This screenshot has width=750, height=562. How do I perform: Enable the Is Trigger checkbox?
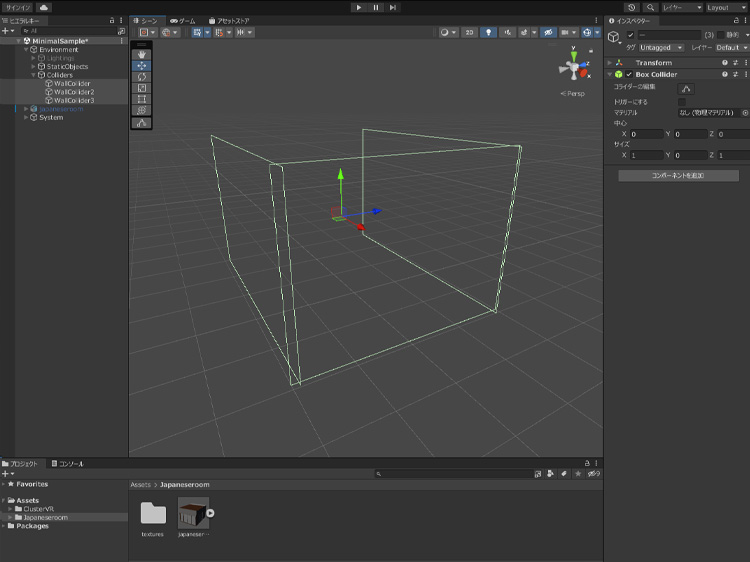tap(682, 101)
